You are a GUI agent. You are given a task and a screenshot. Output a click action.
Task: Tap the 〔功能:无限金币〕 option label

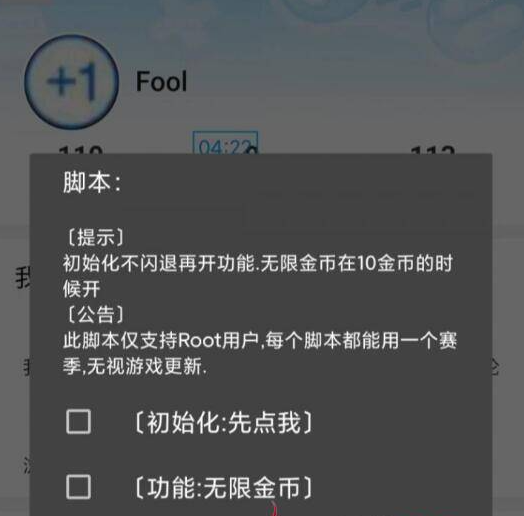(x=223, y=488)
